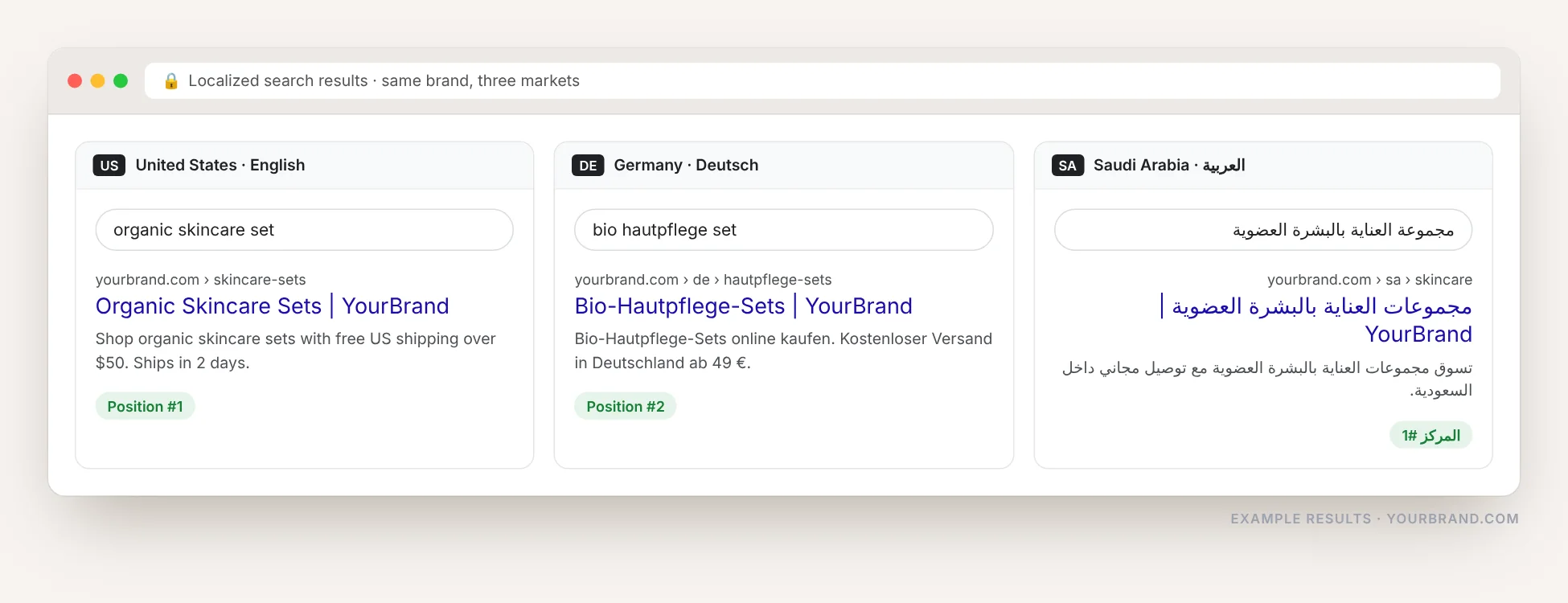Focus the 'organic skincare set' search field
This screenshot has height=603, width=1568.
304,230
